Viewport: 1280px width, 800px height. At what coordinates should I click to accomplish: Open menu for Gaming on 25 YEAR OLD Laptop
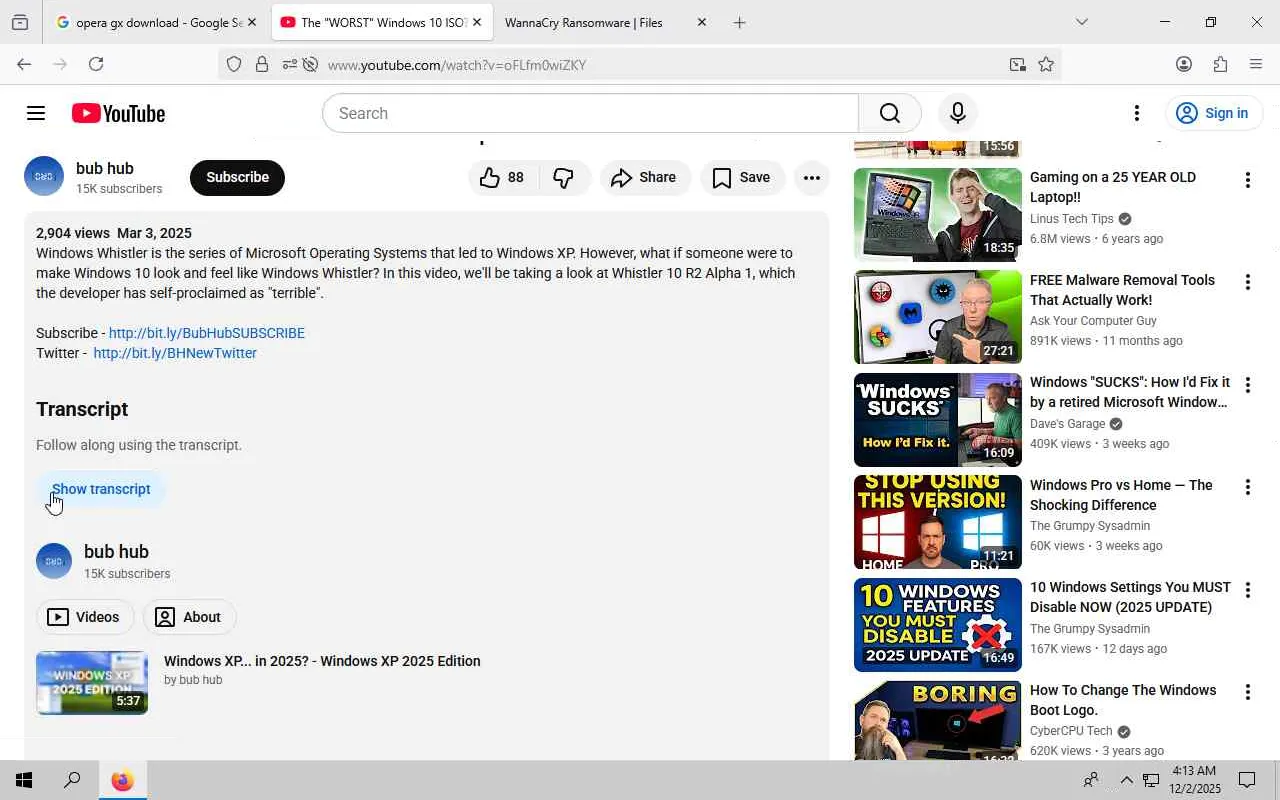1247,180
